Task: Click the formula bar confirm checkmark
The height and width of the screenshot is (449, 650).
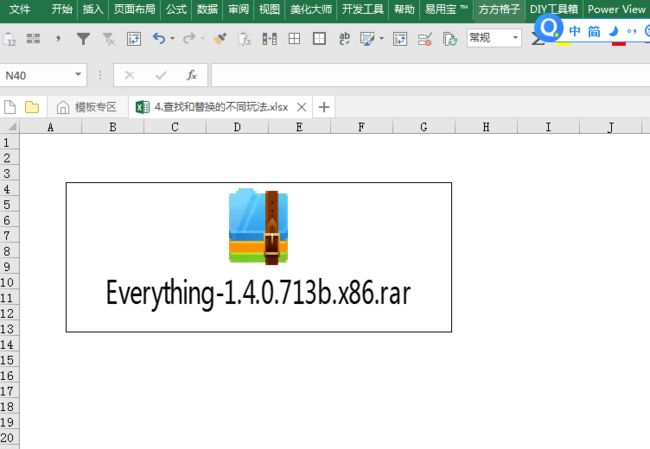Action: coord(161,75)
